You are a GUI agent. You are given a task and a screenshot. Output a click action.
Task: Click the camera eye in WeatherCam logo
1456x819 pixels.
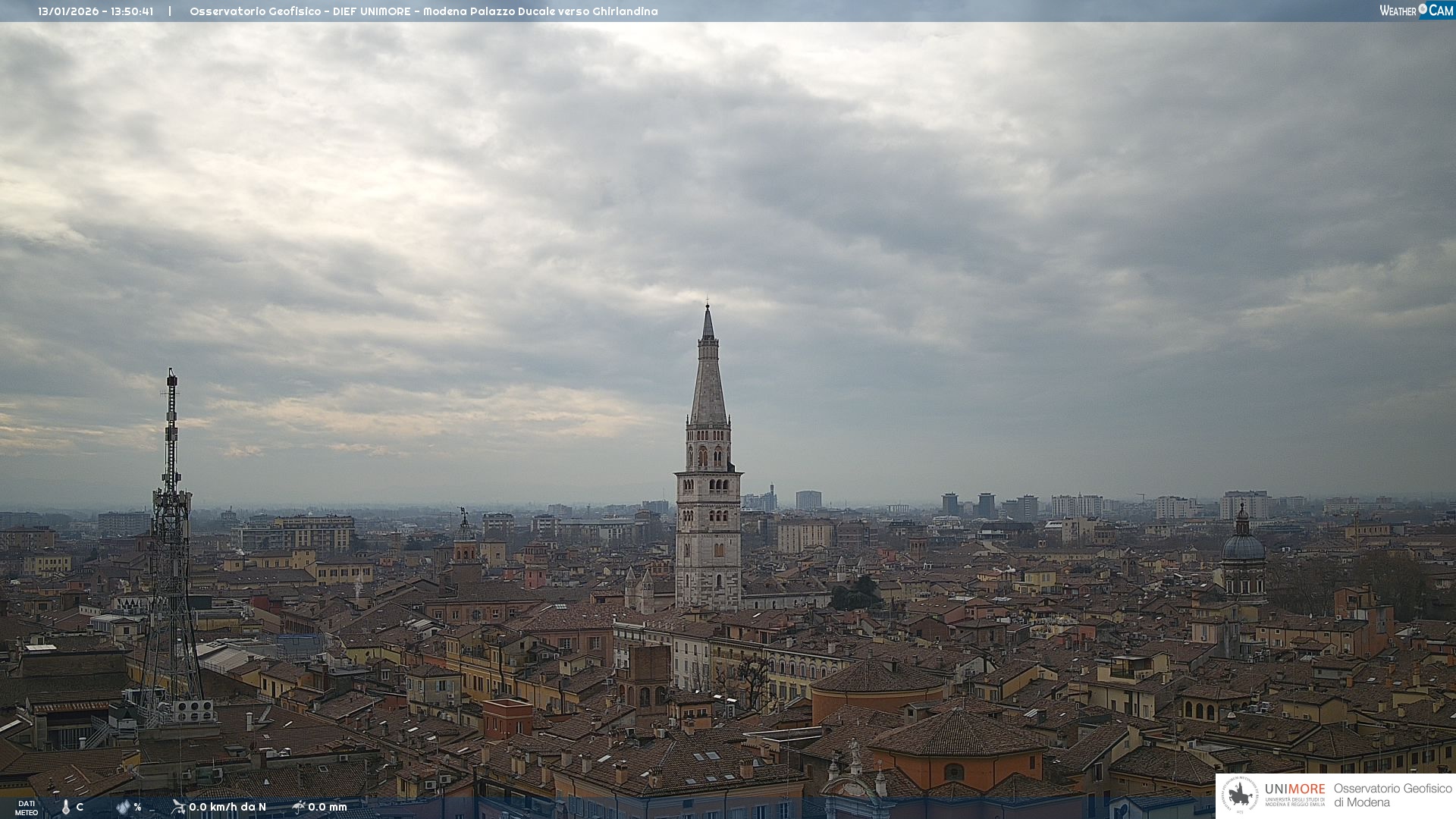[1423, 9]
